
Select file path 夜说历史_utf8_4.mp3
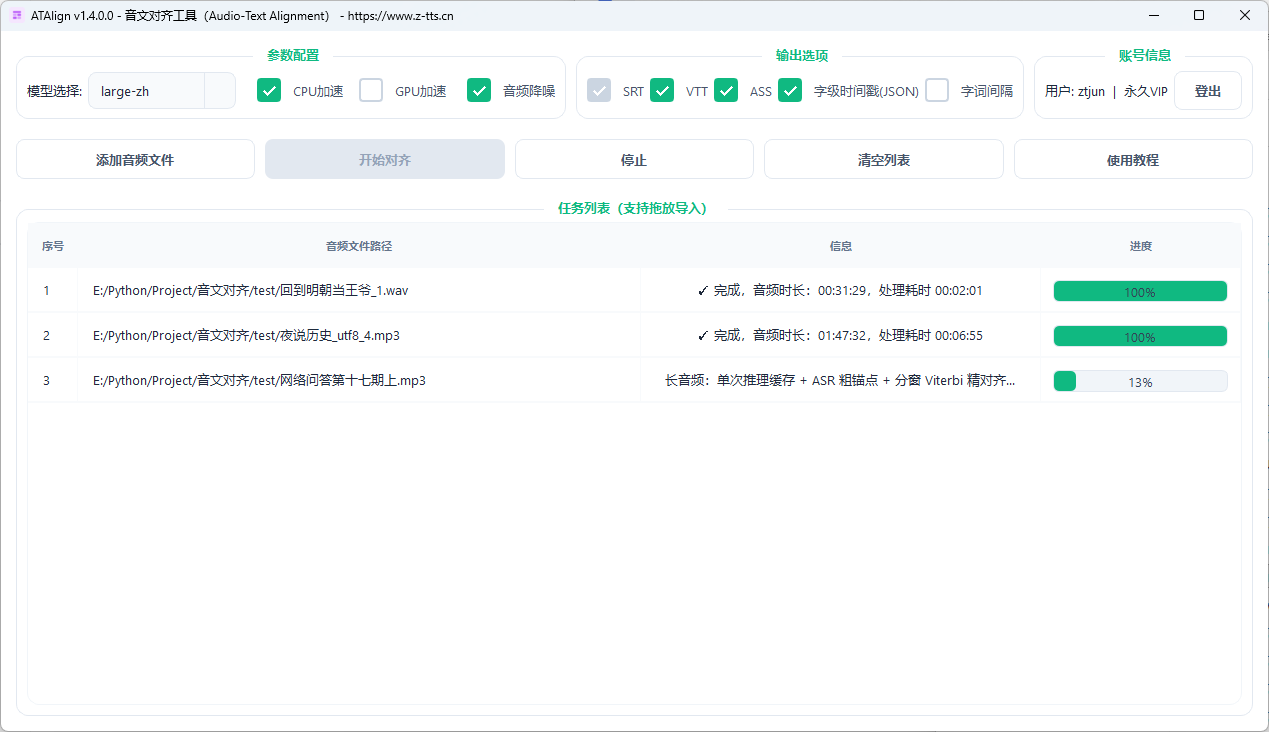click(246, 335)
